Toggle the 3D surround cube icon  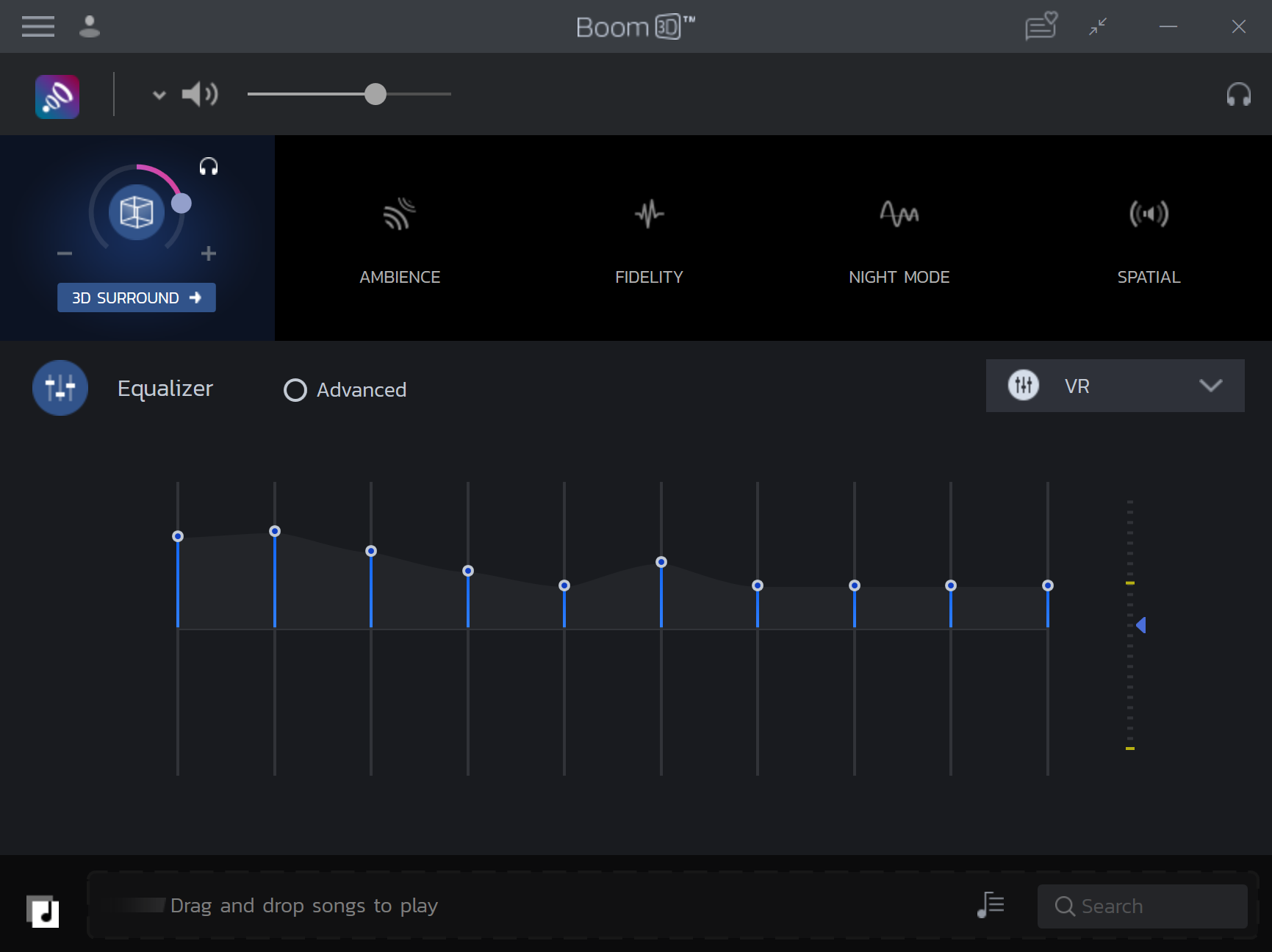click(x=137, y=213)
